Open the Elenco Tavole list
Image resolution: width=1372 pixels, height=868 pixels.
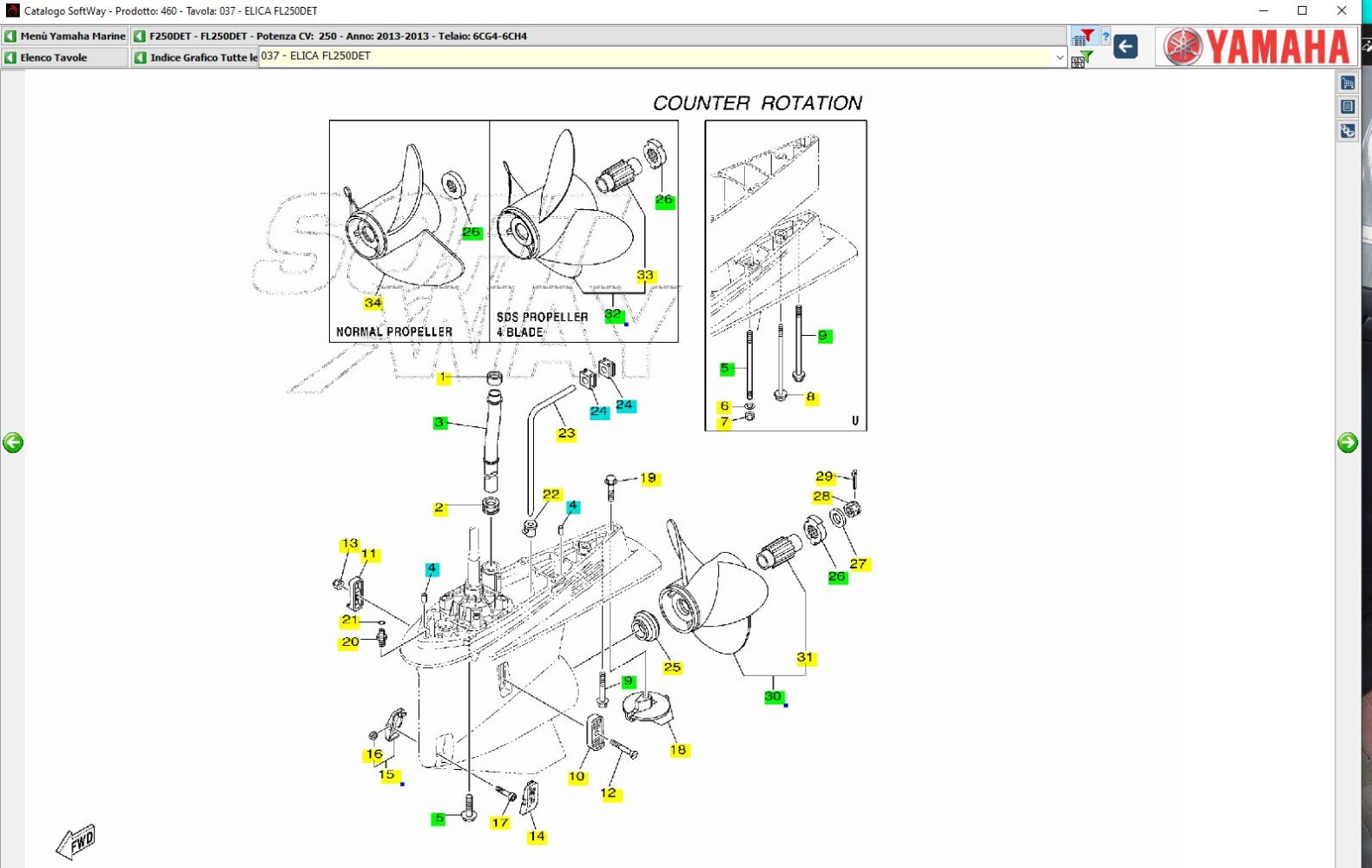(65, 57)
